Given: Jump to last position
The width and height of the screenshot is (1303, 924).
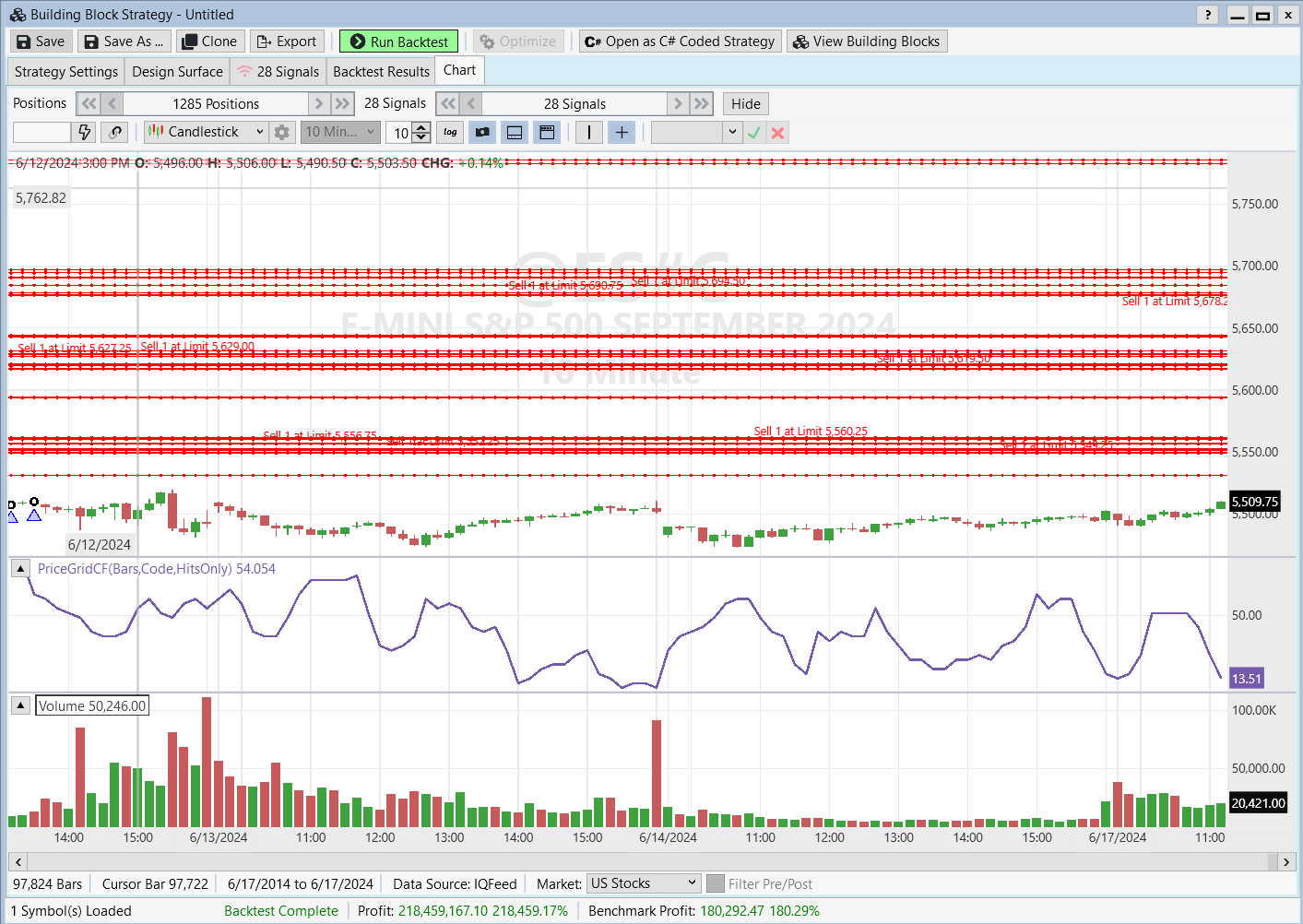Looking at the screenshot, I should click(342, 104).
